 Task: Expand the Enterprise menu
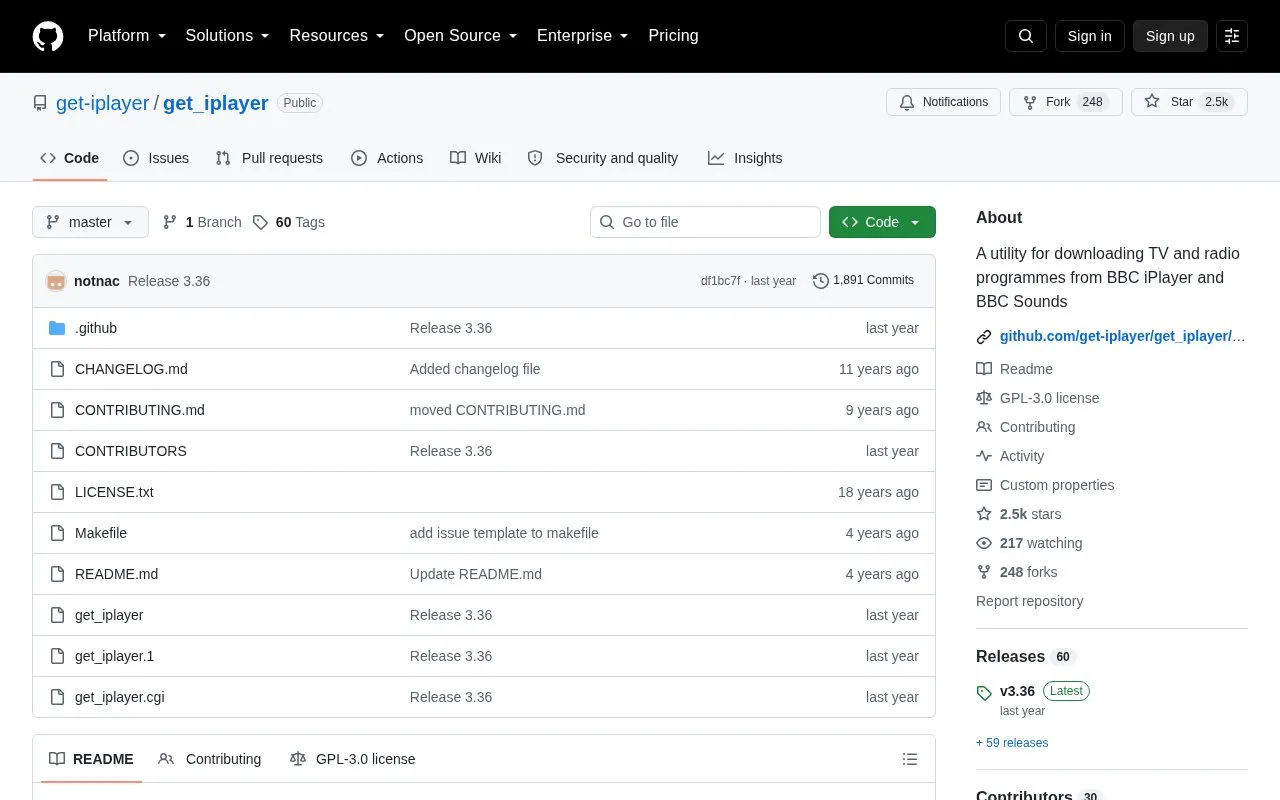pos(583,36)
